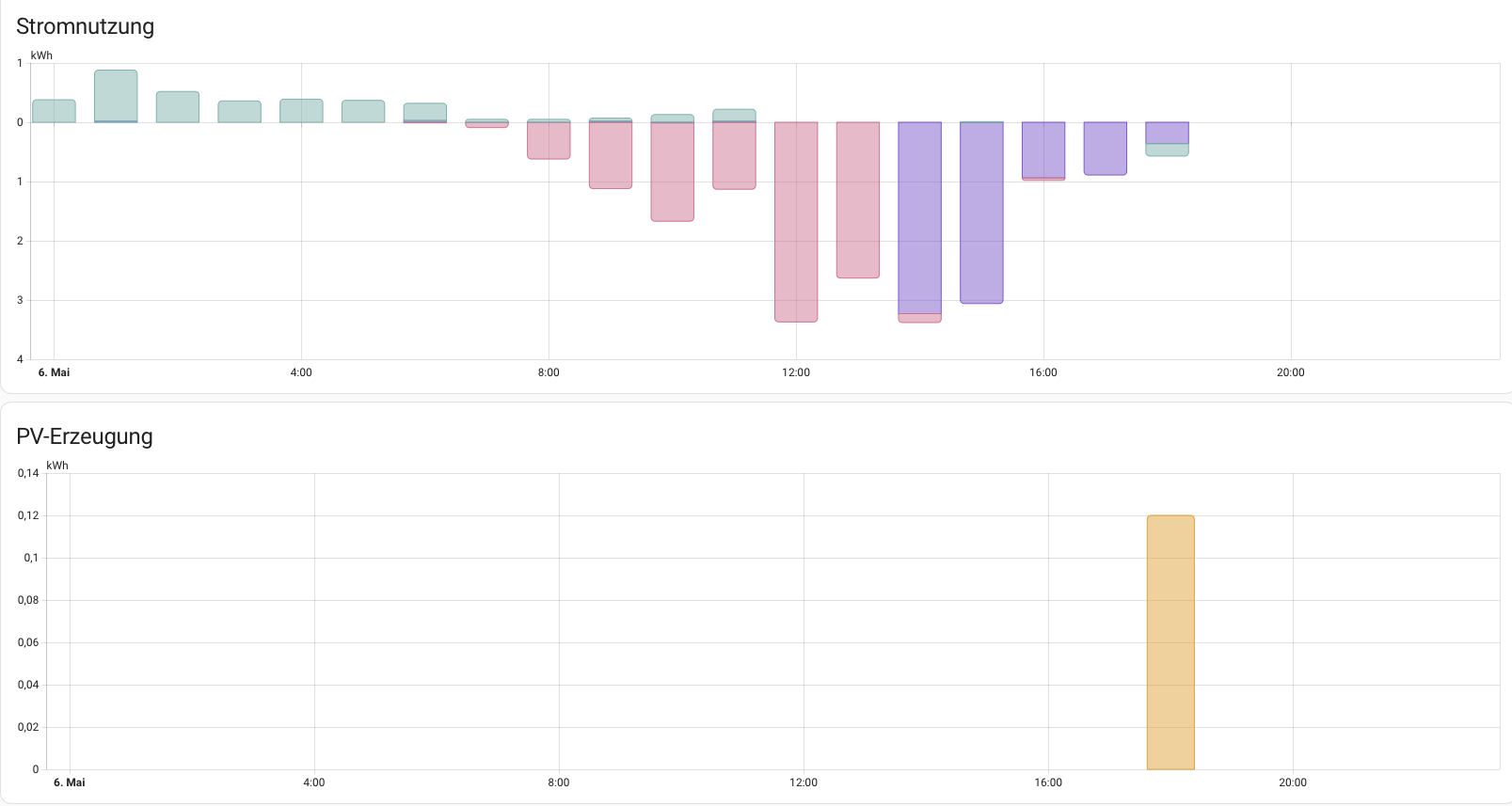Click the 8:00 label under PV-Erzeugung chart

pyautogui.click(x=559, y=782)
